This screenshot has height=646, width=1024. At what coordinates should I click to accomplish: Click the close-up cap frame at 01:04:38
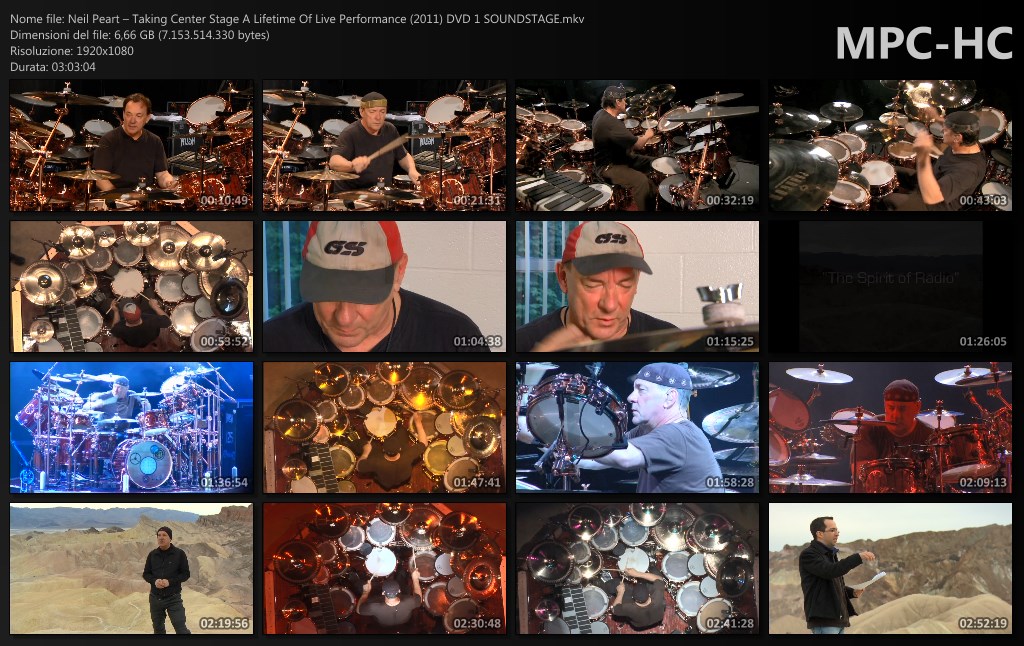coord(384,287)
